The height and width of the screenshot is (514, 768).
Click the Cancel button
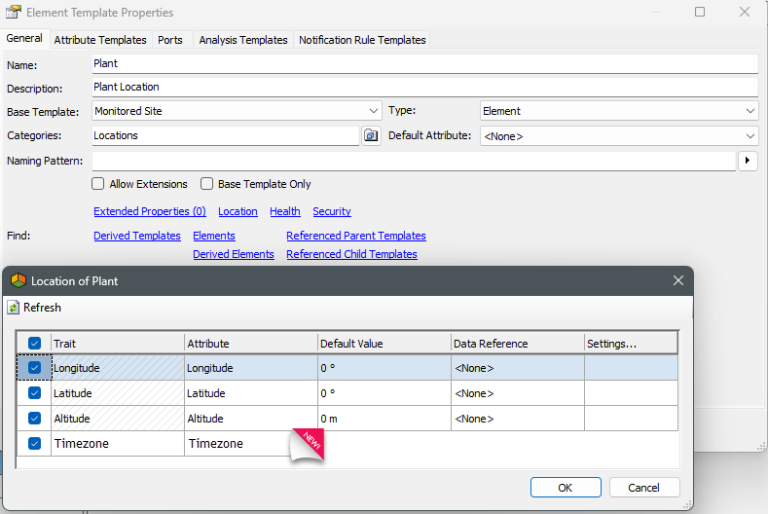coord(644,488)
